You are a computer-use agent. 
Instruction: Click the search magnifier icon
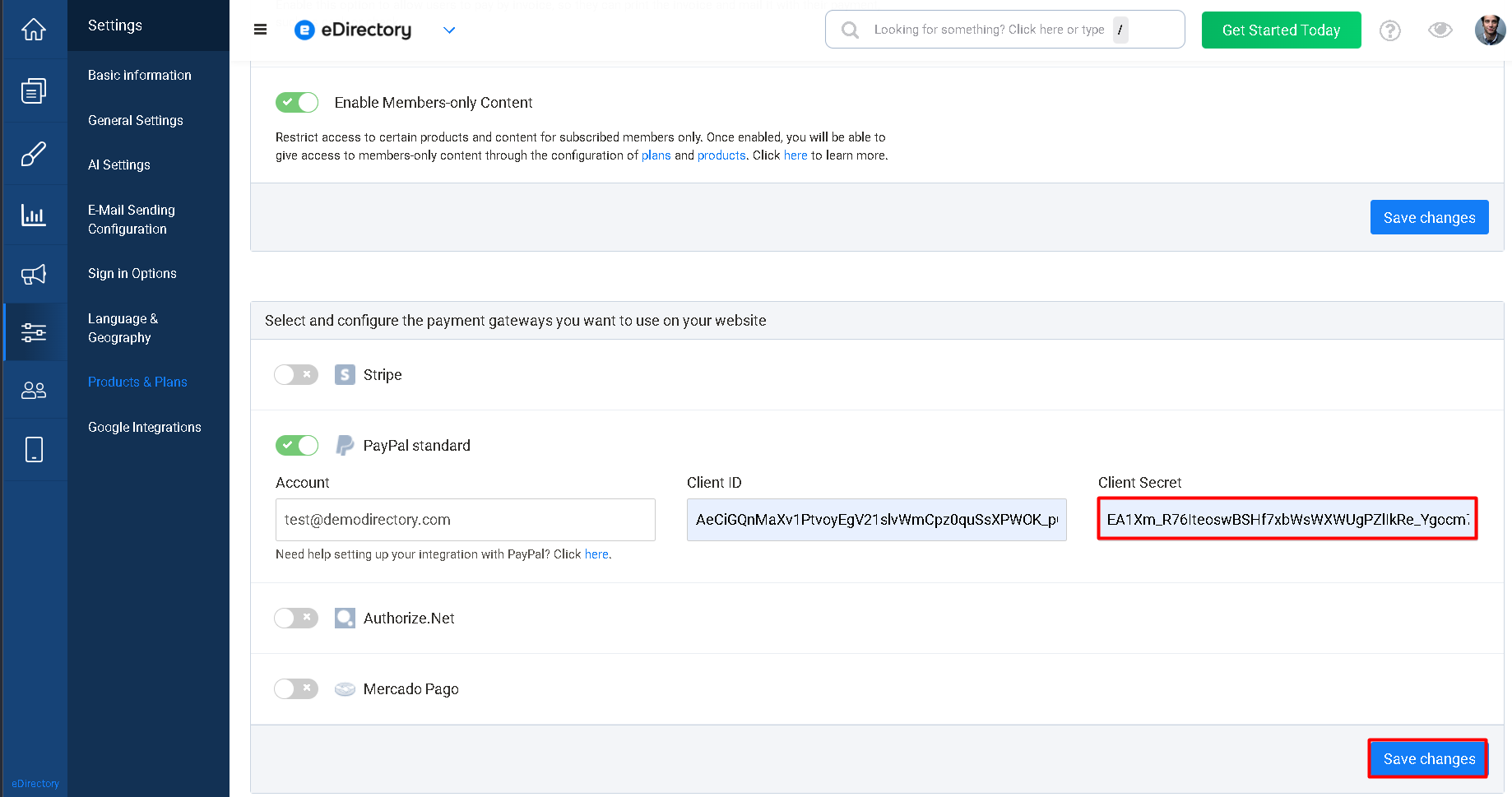851,30
